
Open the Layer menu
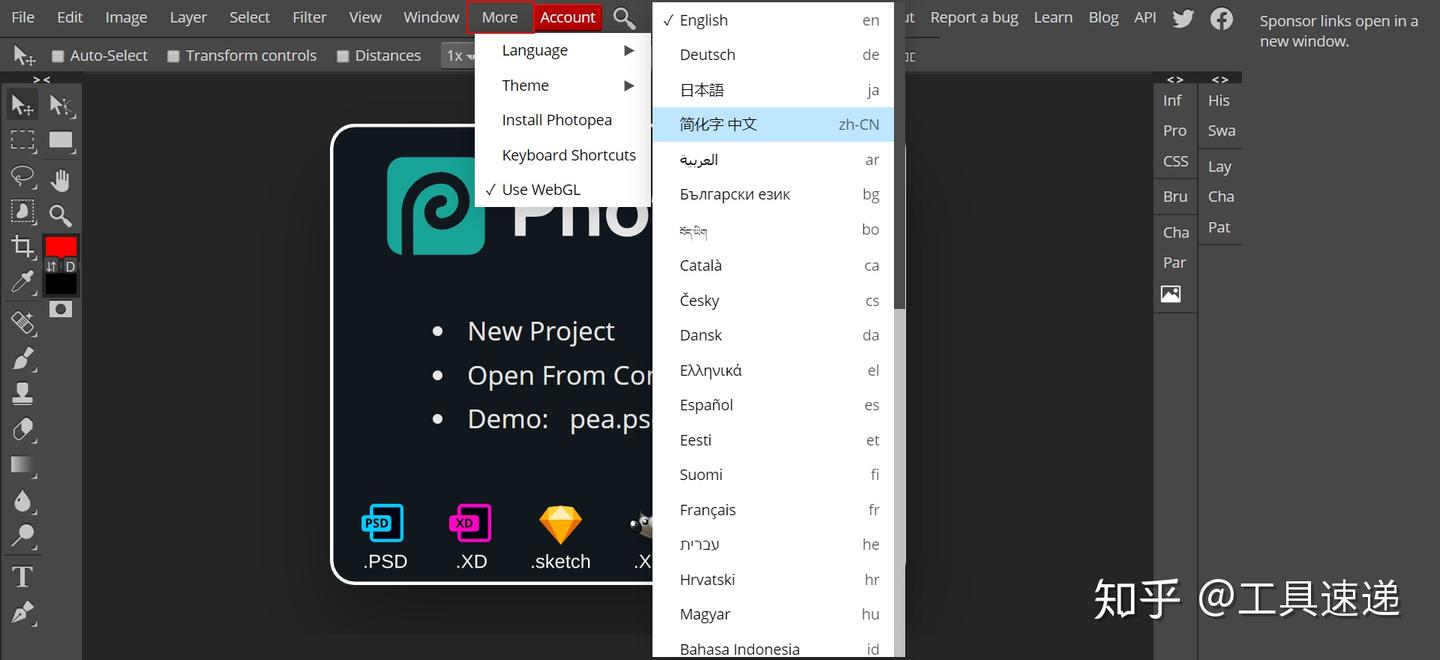[188, 17]
